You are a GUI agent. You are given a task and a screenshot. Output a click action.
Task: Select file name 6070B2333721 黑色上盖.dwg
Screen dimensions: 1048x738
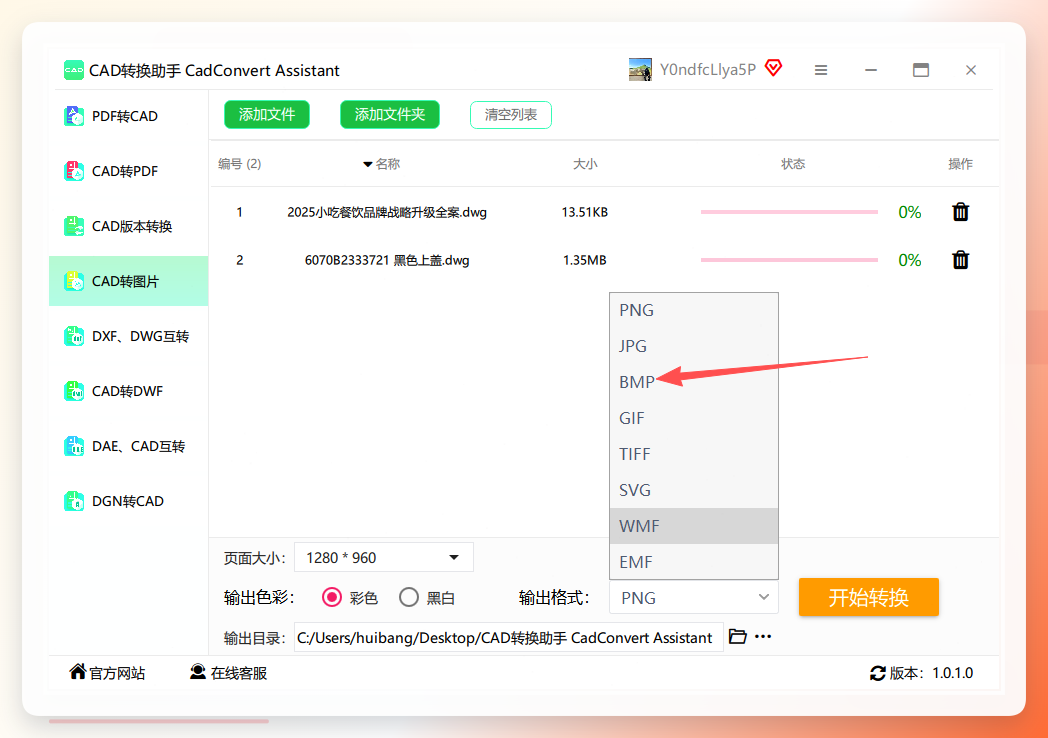click(387, 260)
